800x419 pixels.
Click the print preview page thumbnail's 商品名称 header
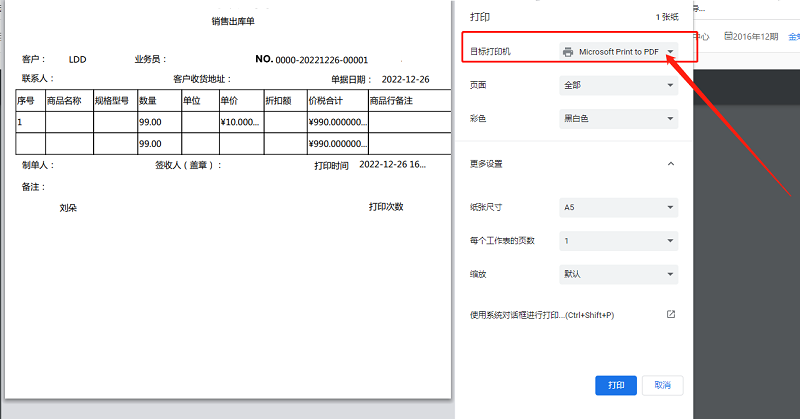64,101
